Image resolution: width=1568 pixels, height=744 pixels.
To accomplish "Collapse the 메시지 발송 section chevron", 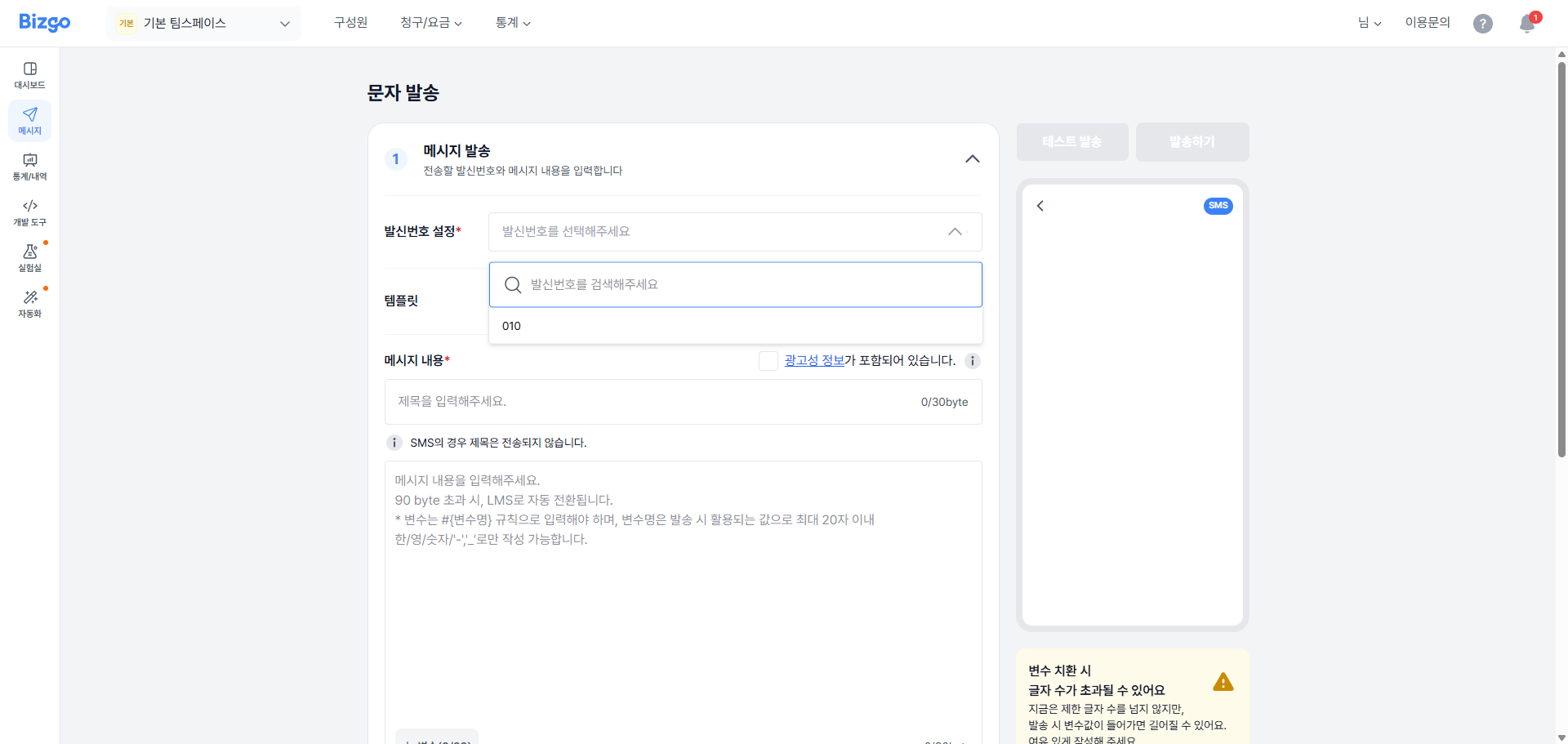I will click(972, 158).
